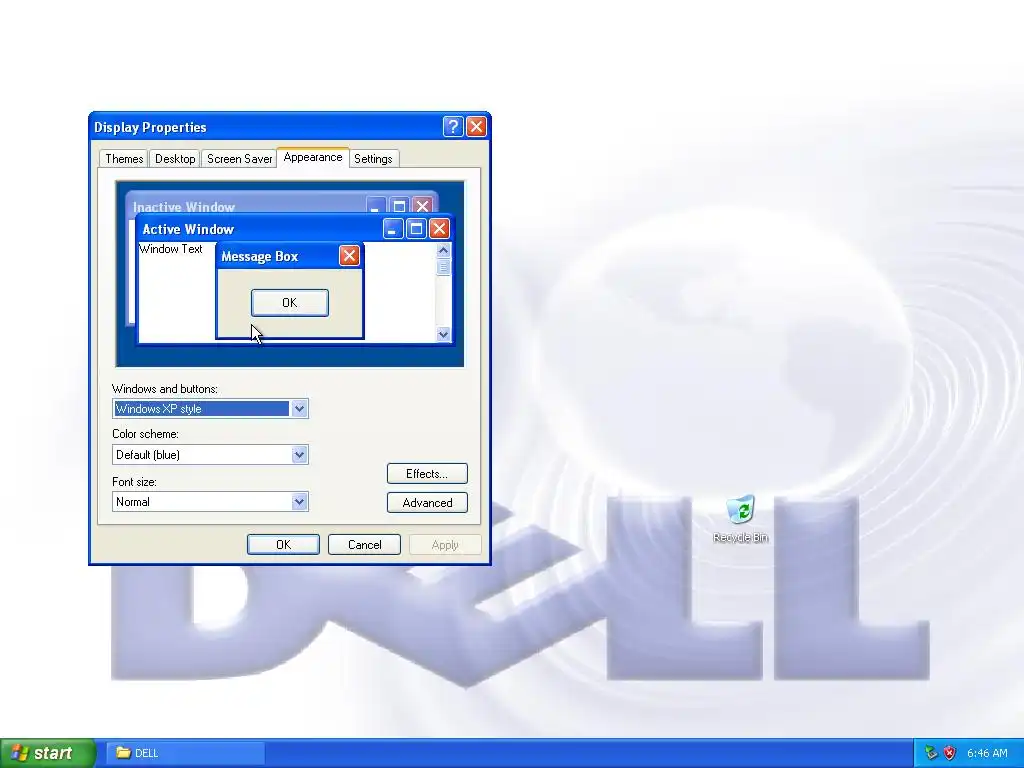Switch to the Themes tab
Image resolution: width=1024 pixels, height=768 pixels.
click(x=124, y=159)
